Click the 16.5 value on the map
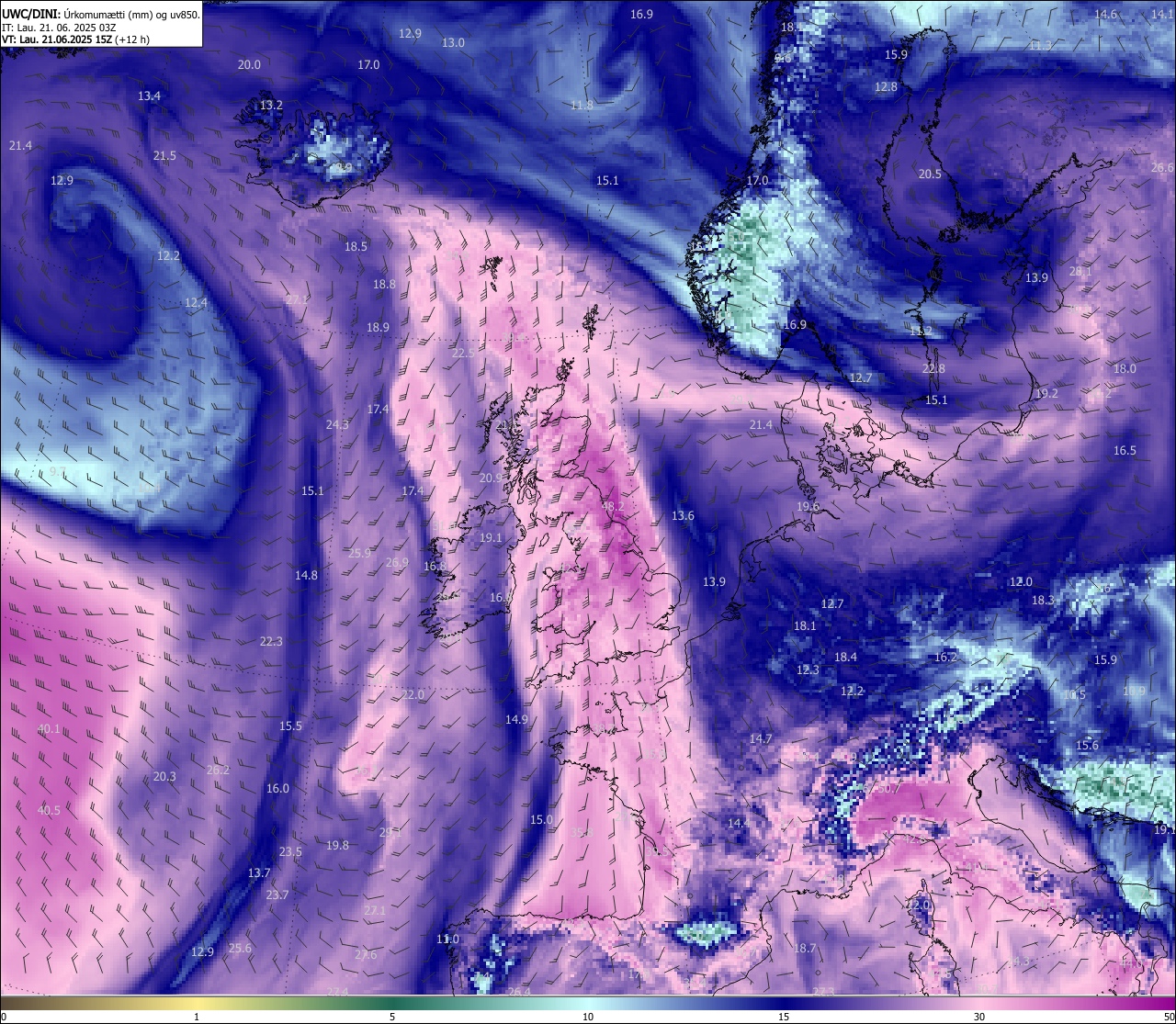 pyautogui.click(x=1125, y=450)
